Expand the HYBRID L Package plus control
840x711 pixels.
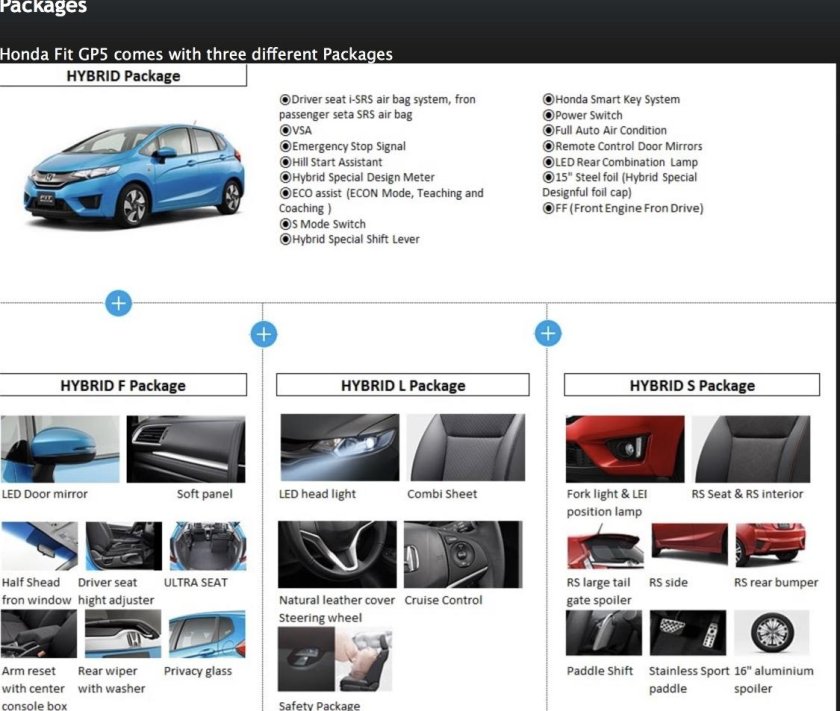tap(264, 333)
